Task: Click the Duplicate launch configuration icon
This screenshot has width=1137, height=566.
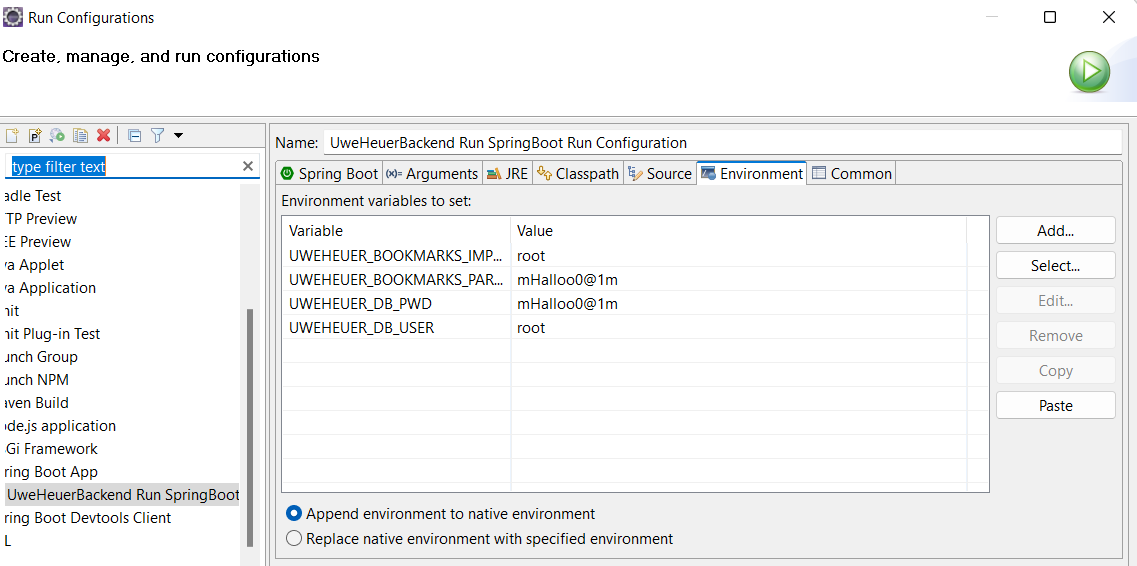Action: (x=80, y=135)
